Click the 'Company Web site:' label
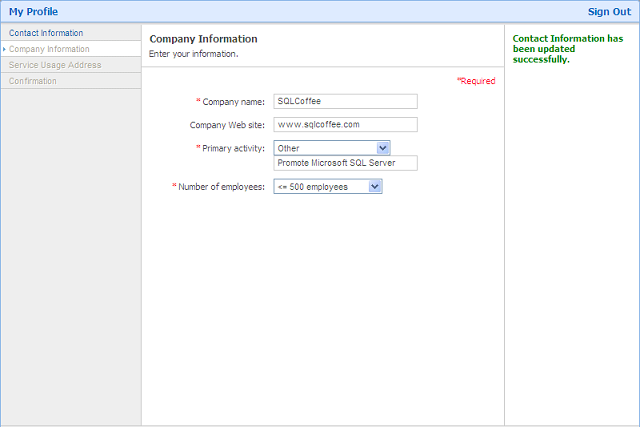The height and width of the screenshot is (427, 640). (227, 125)
